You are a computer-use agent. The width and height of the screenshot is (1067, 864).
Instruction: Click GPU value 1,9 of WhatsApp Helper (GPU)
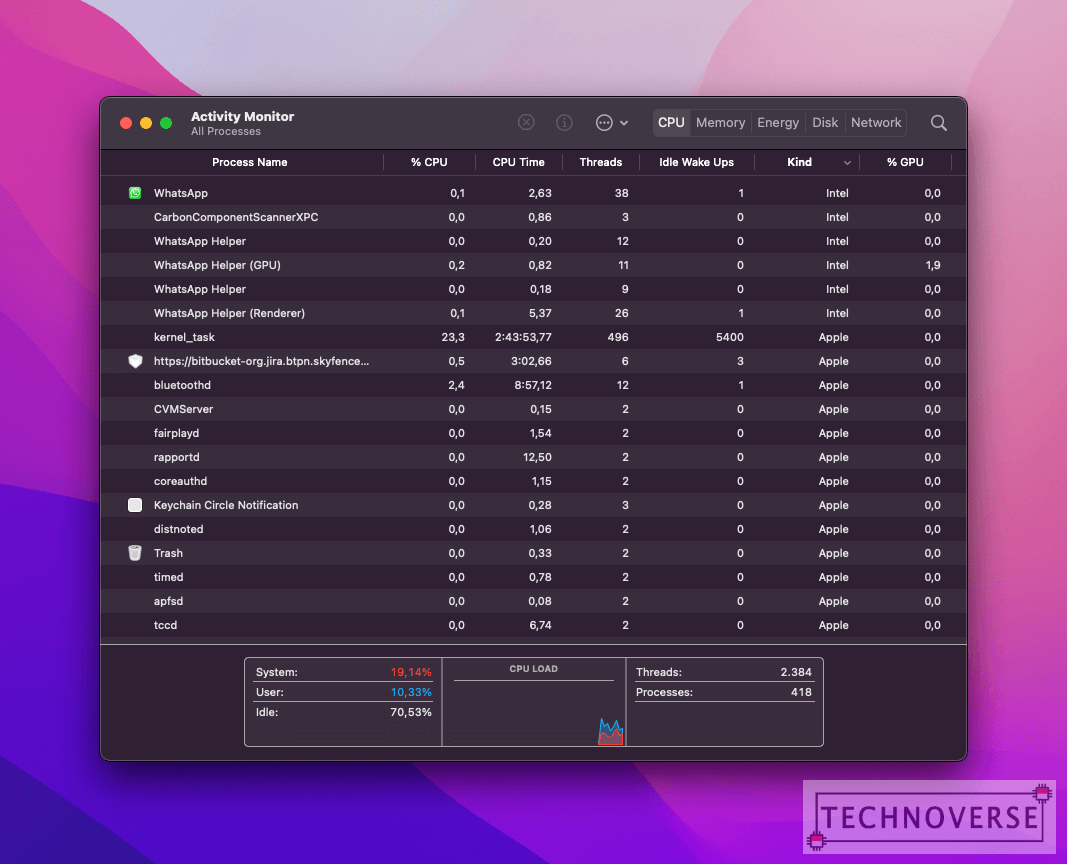tap(933, 265)
